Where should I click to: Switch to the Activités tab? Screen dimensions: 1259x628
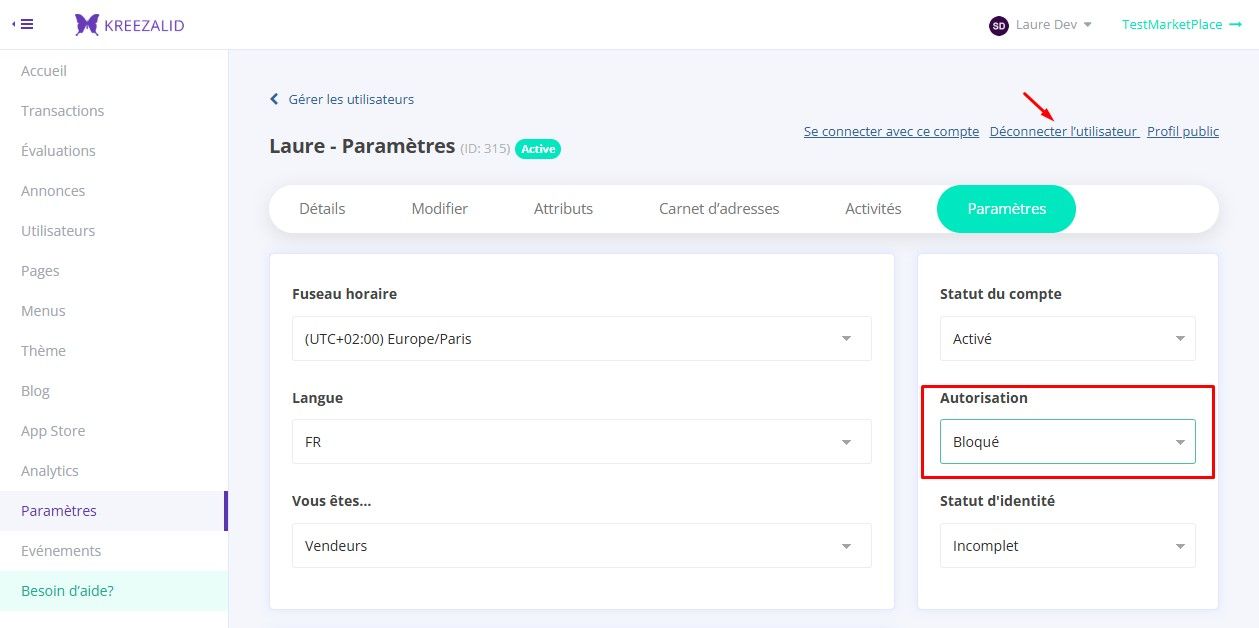(873, 209)
